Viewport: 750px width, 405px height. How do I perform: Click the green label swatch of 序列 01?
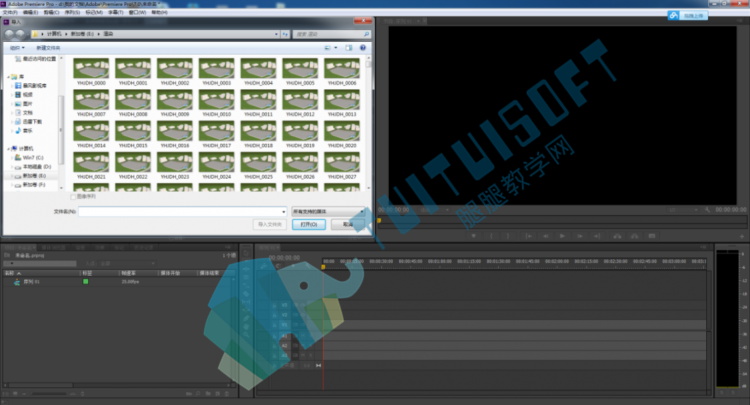click(x=86, y=282)
